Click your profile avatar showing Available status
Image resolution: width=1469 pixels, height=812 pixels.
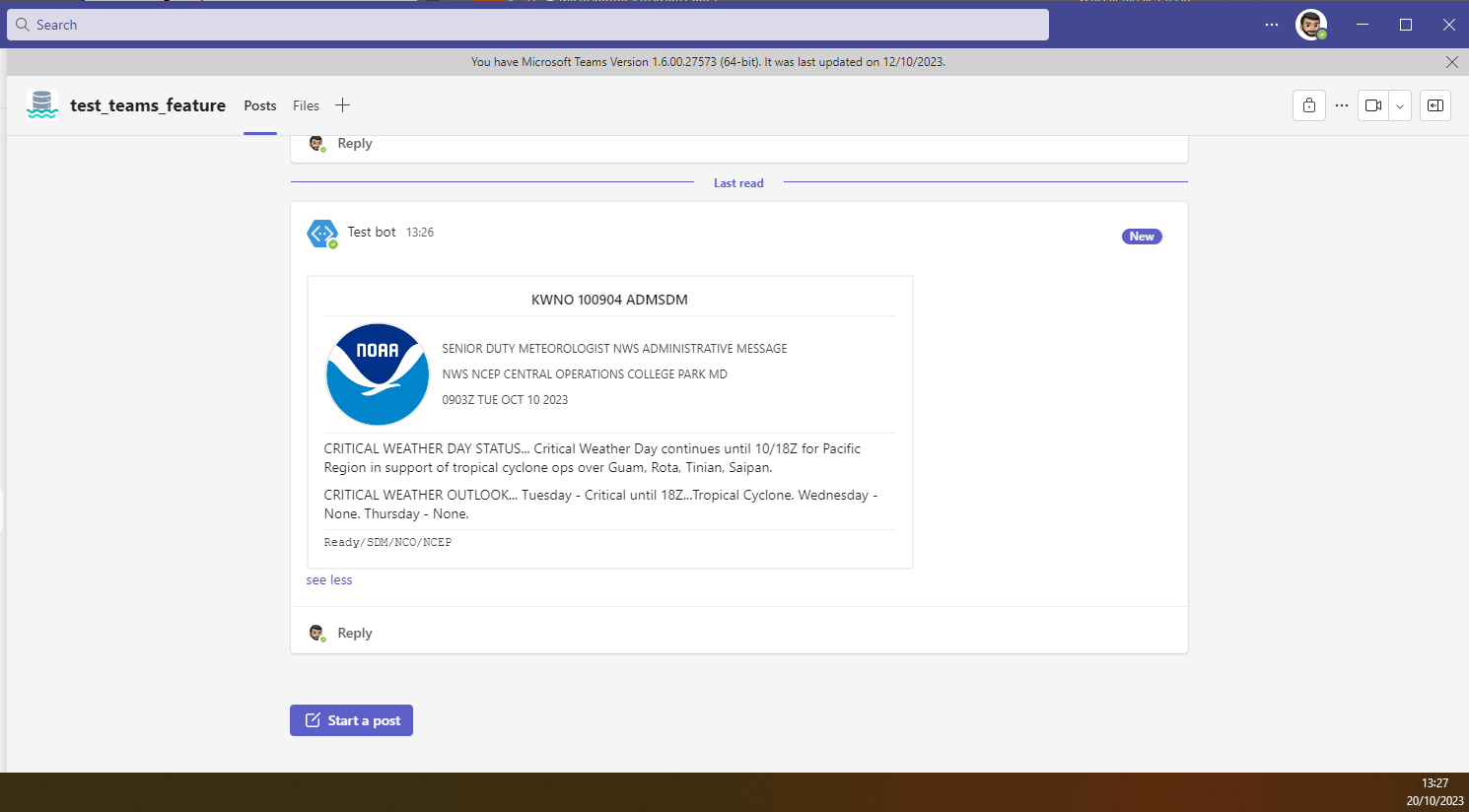1311,25
